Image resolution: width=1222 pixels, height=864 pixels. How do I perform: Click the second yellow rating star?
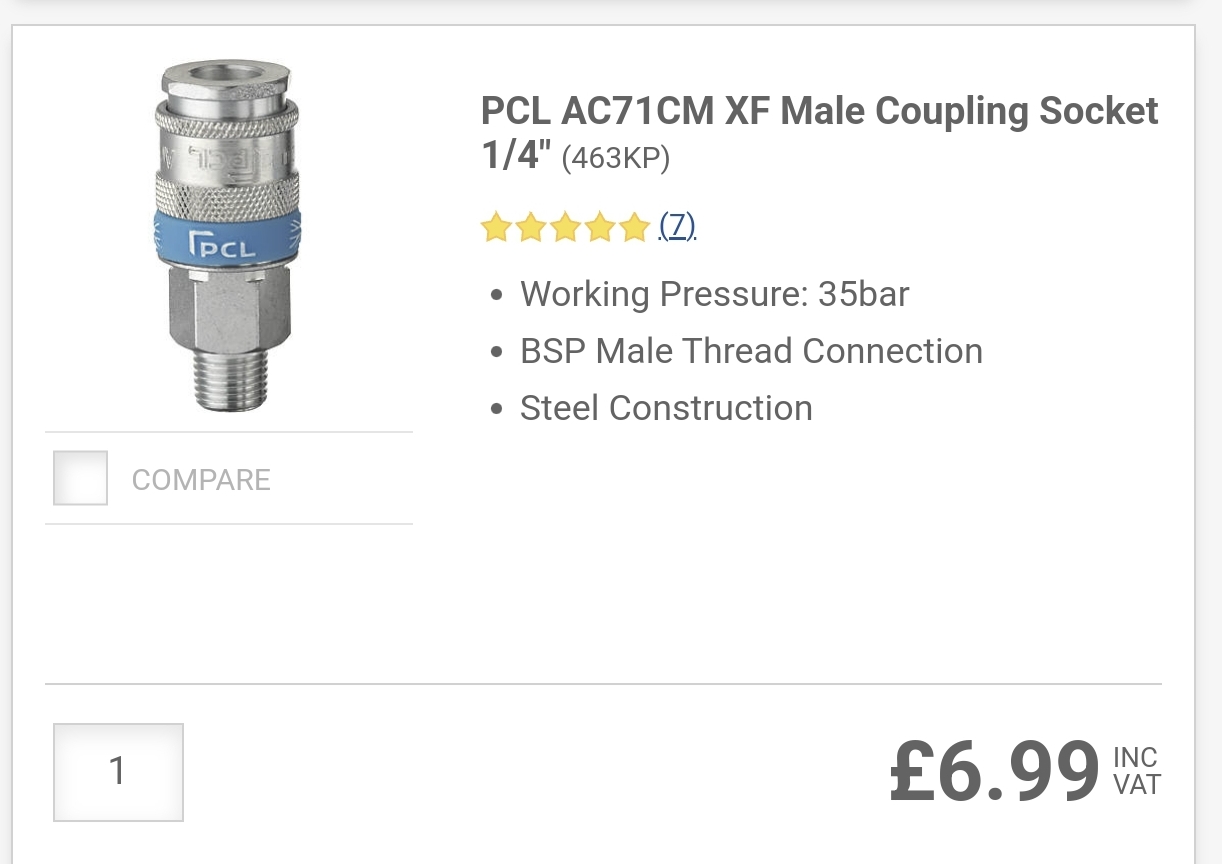[531, 228]
